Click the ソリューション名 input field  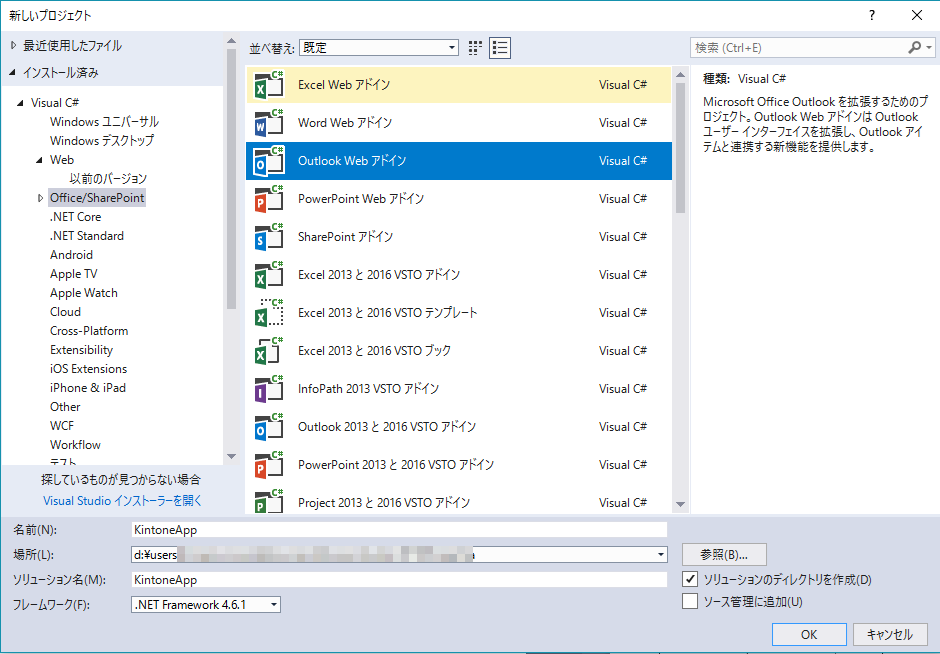click(399, 580)
